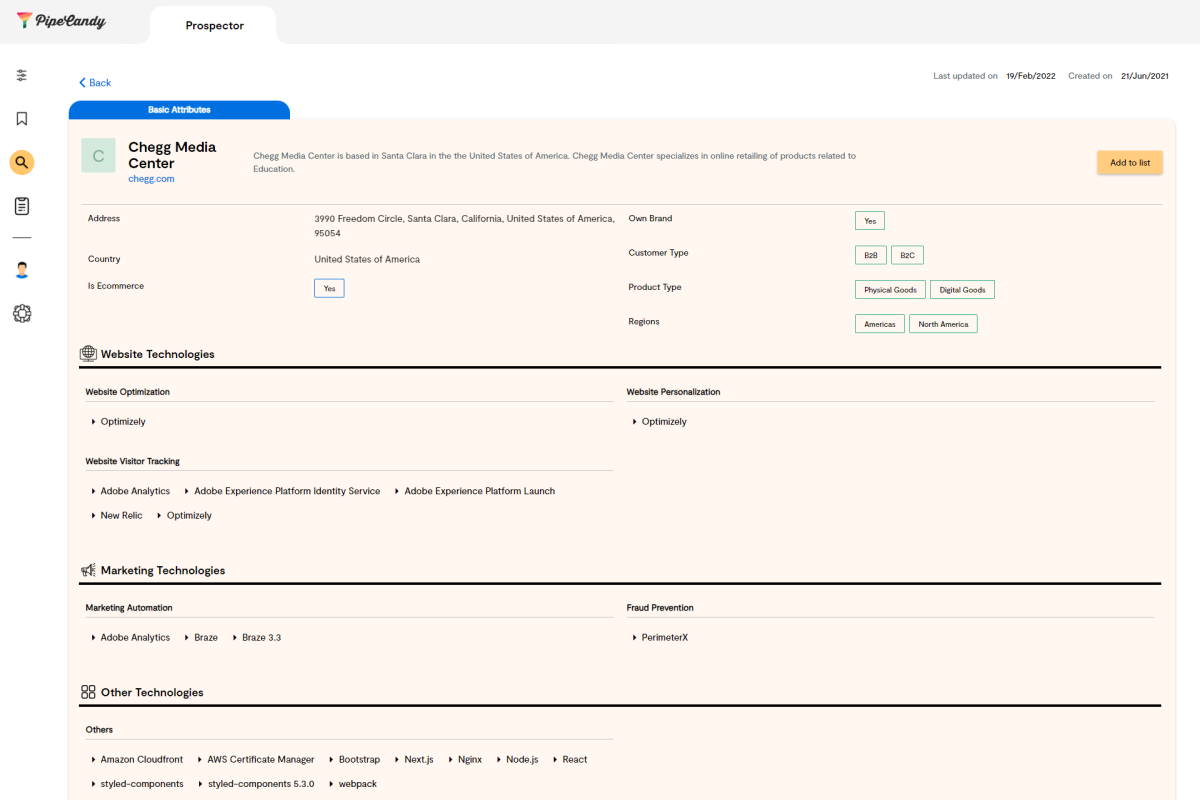
Task: Click the North America region tag
Action: click(x=943, y=324)
